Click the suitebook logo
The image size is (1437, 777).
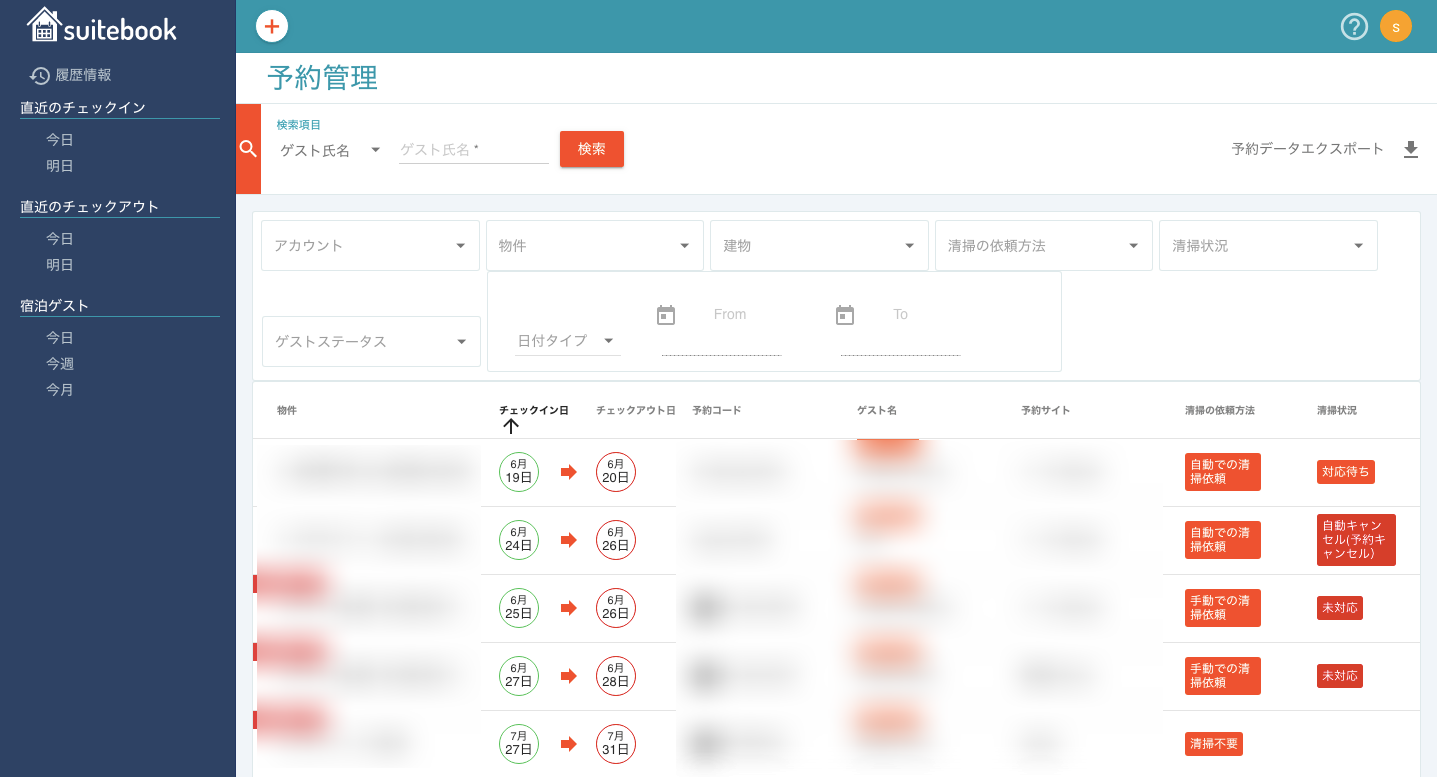click(x=102, y=25)
